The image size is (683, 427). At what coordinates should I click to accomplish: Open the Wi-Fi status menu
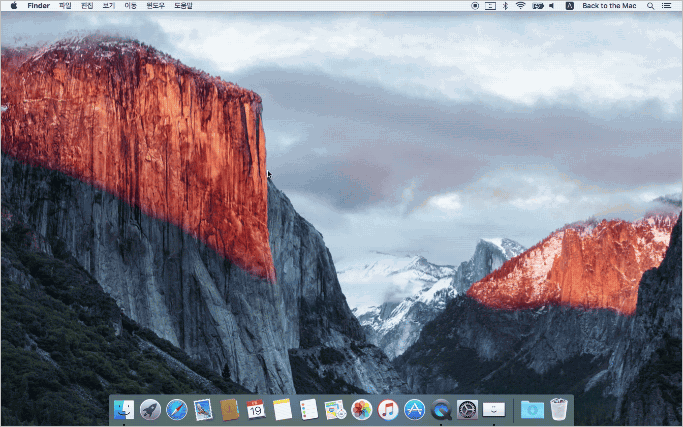pyautogui.click(x=521, y=6)
